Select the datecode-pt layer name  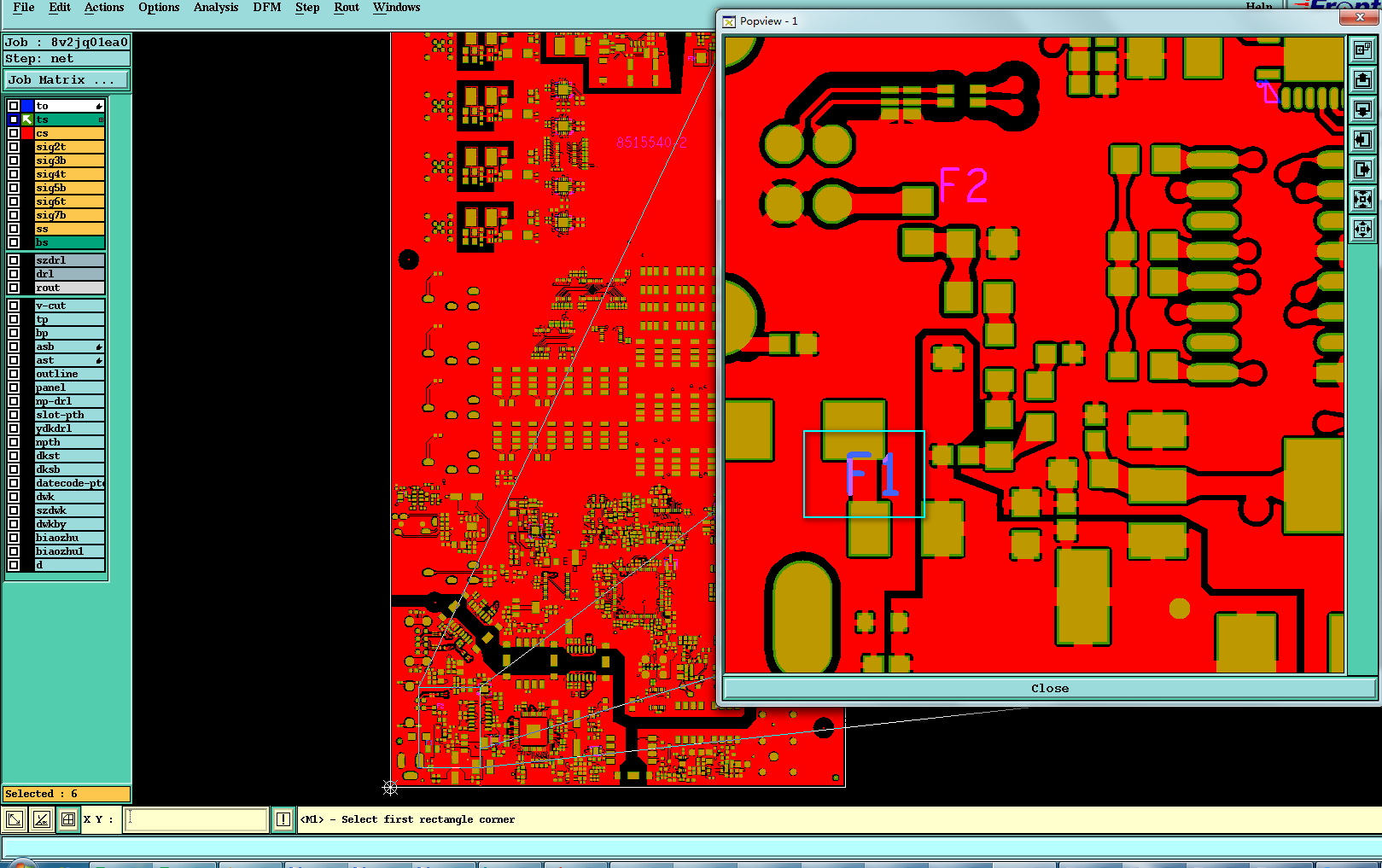pyautogui.click(x=69, y=483)
